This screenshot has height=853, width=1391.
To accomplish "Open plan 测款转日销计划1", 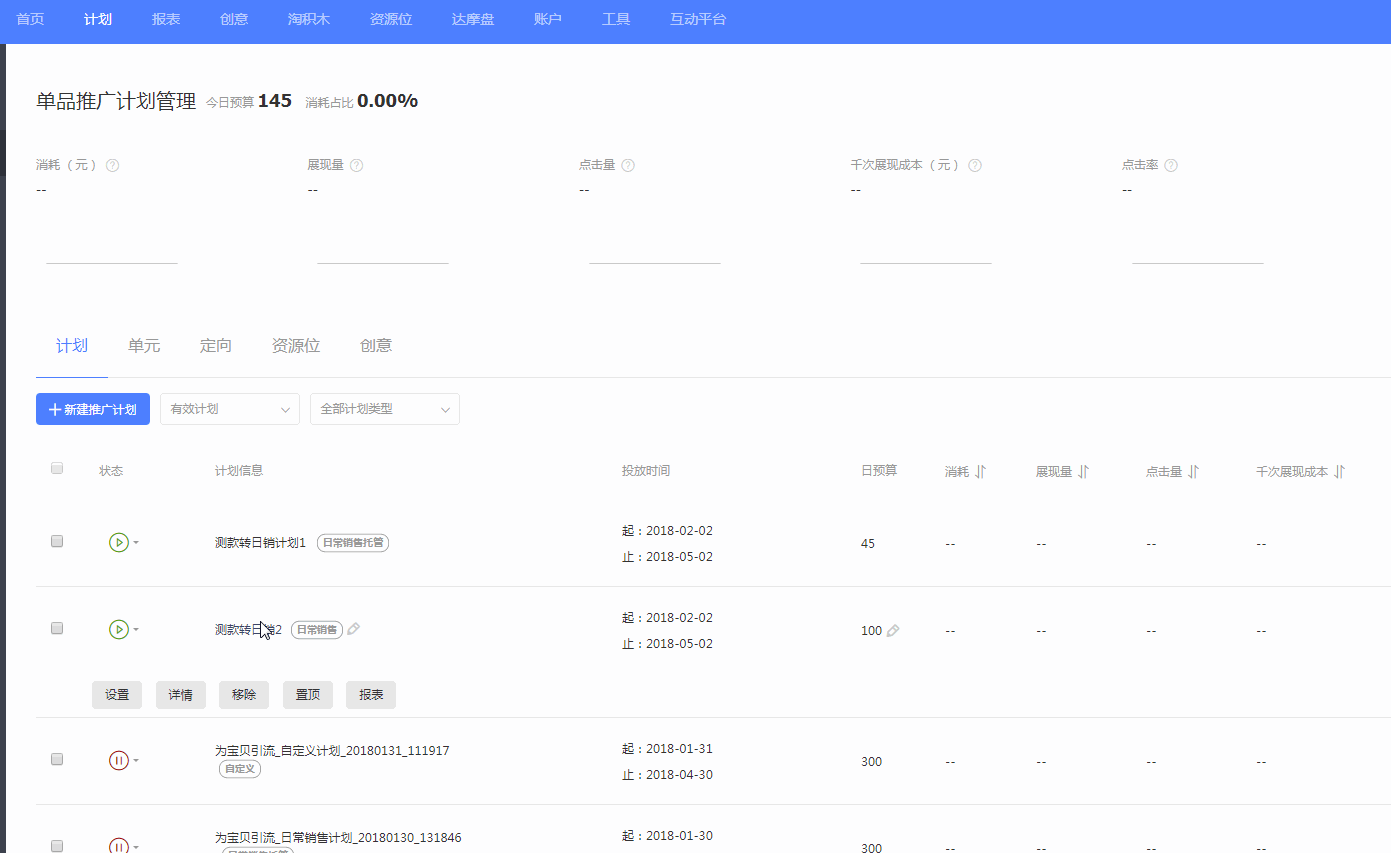I will [260, 543].
